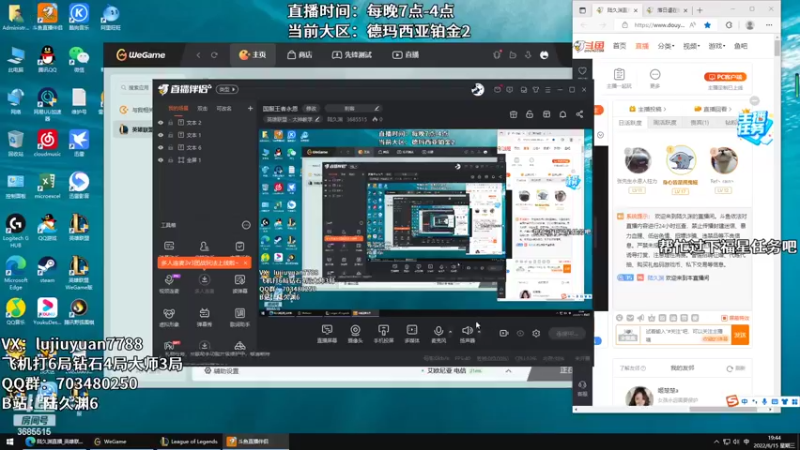Toggle visibility of layer 文本 2
800x450 pixels.
161,122
